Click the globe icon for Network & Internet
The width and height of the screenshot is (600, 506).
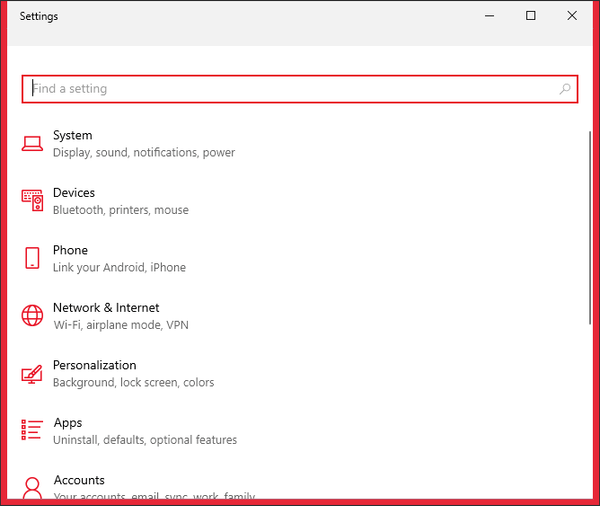[x=32, y=316]
